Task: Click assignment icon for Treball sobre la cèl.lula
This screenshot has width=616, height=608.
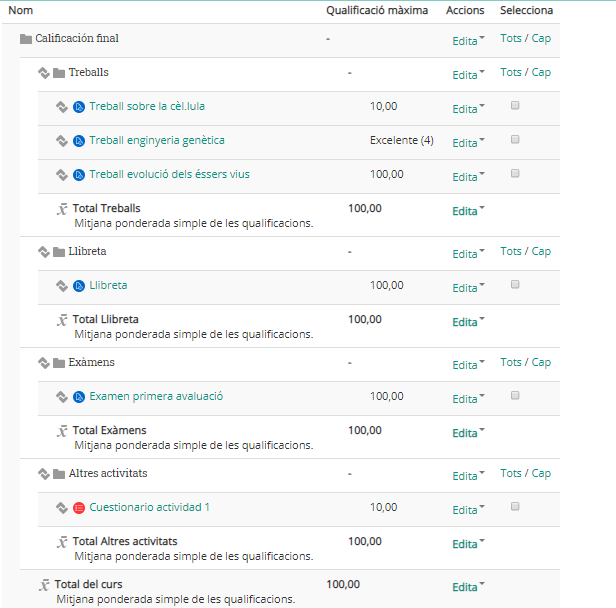Action: coord(79,107)
